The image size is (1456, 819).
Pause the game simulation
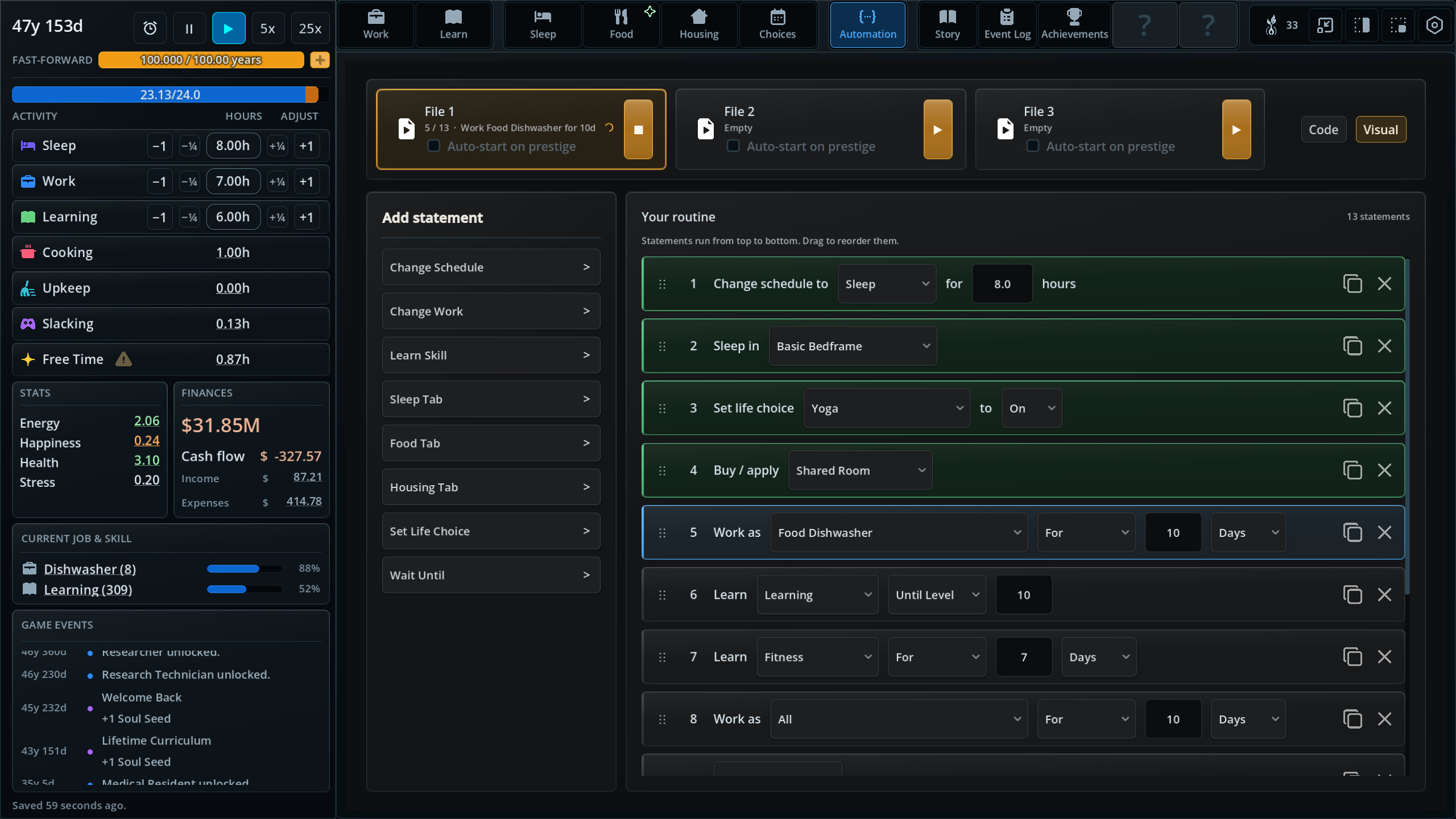[x=189, y=28]
